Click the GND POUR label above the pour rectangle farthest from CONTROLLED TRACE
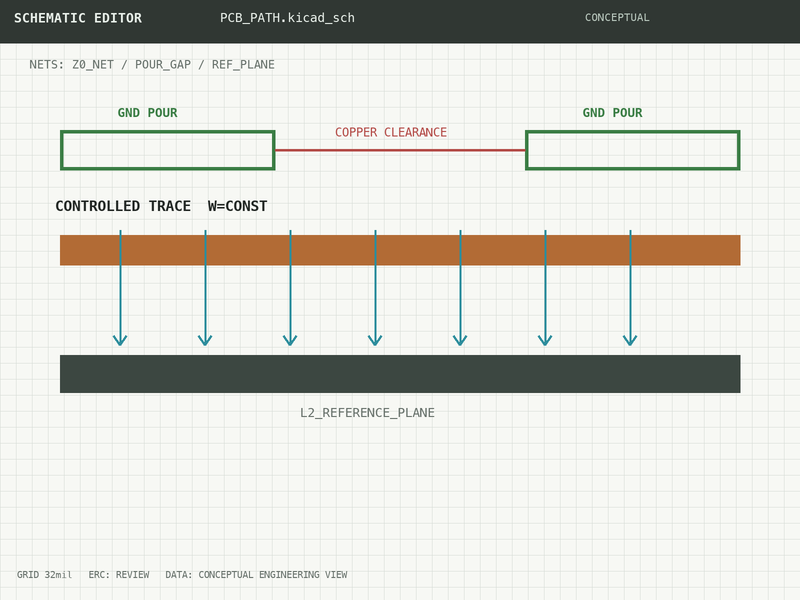The height and width of the screenshot is (600, 800). click(x=612, y=113)
